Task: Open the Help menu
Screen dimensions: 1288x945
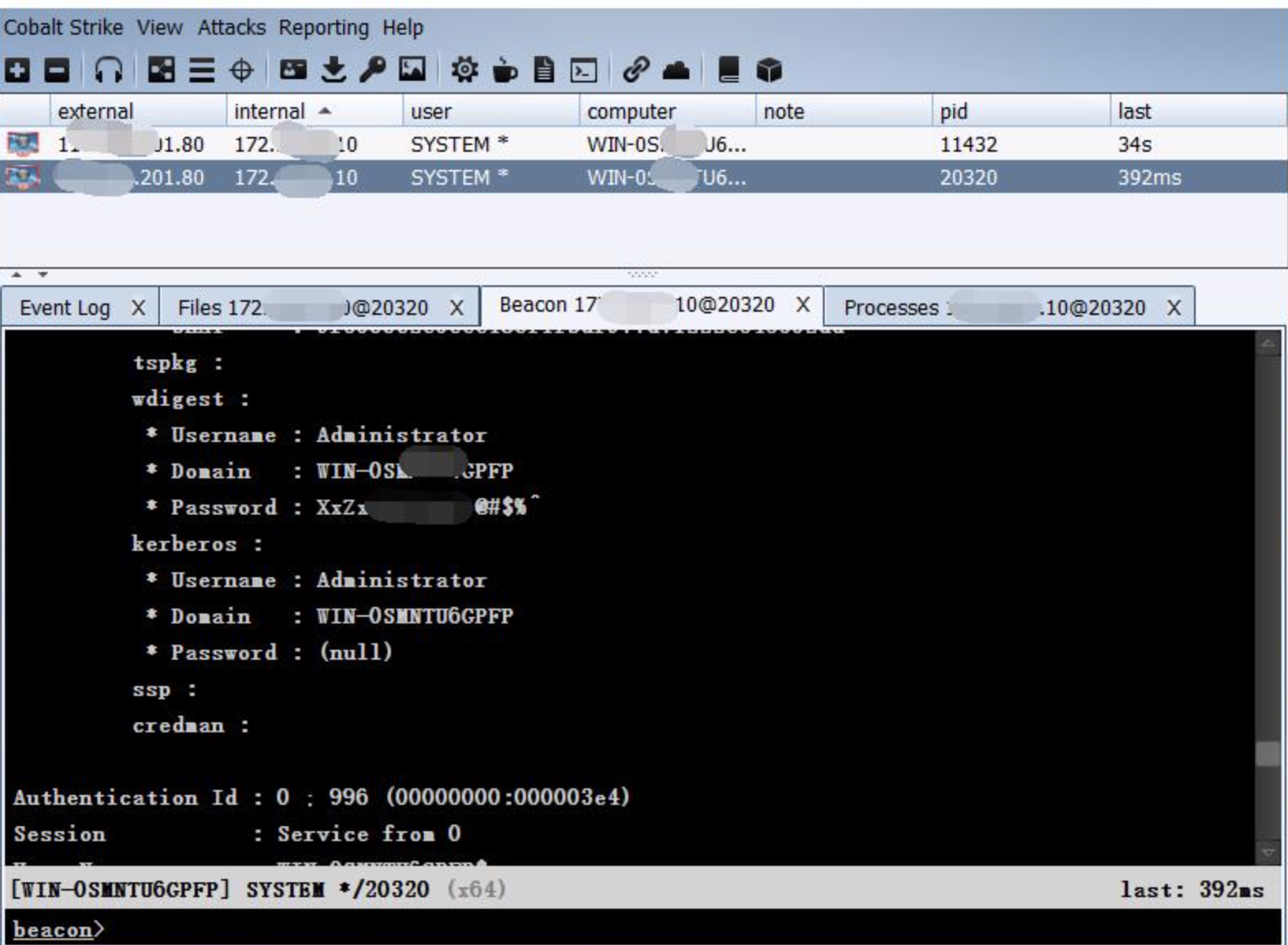Action: pos(402,27)
